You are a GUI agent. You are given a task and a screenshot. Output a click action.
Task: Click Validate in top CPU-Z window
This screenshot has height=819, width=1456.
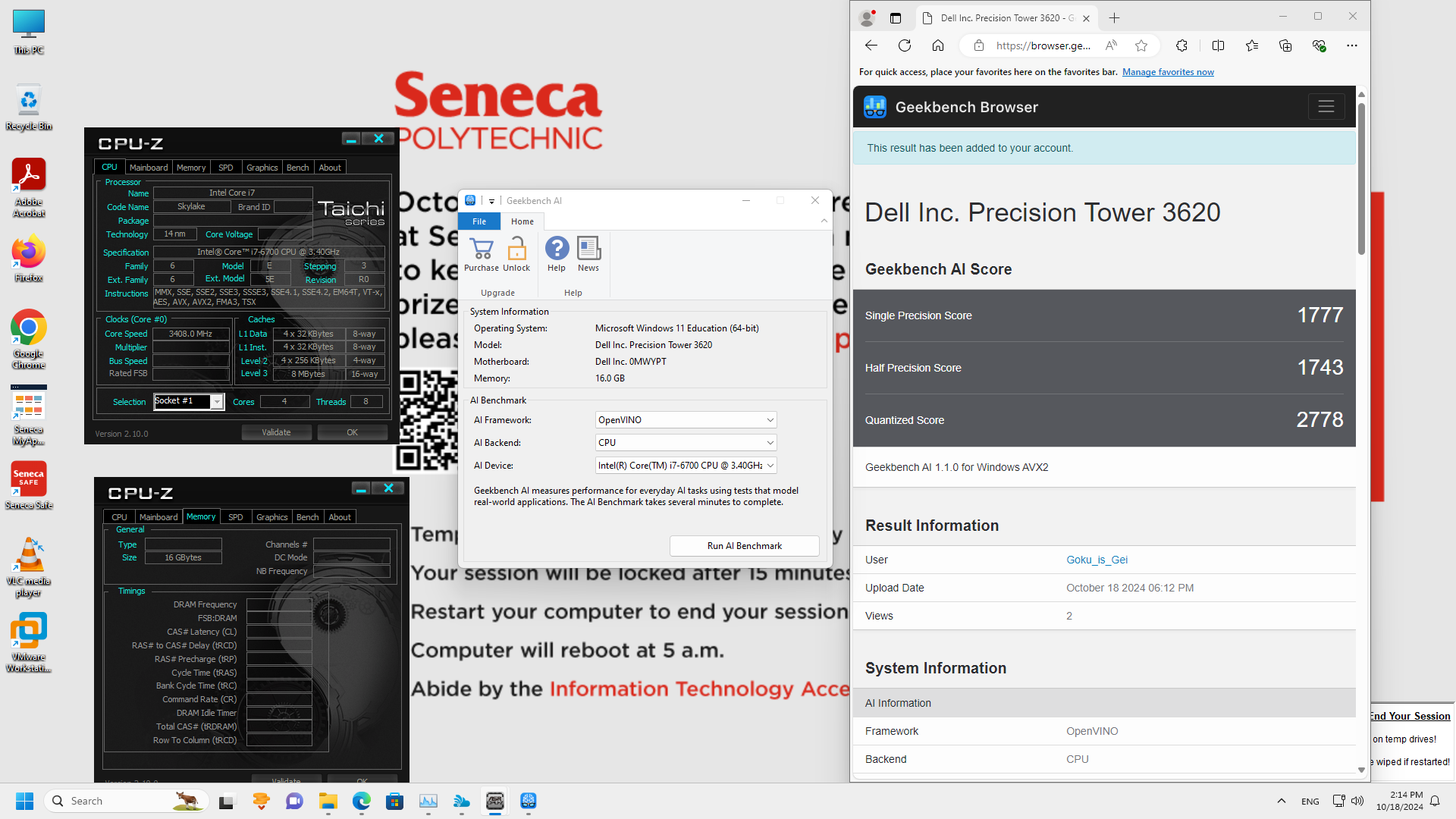[x=276, y=432]
